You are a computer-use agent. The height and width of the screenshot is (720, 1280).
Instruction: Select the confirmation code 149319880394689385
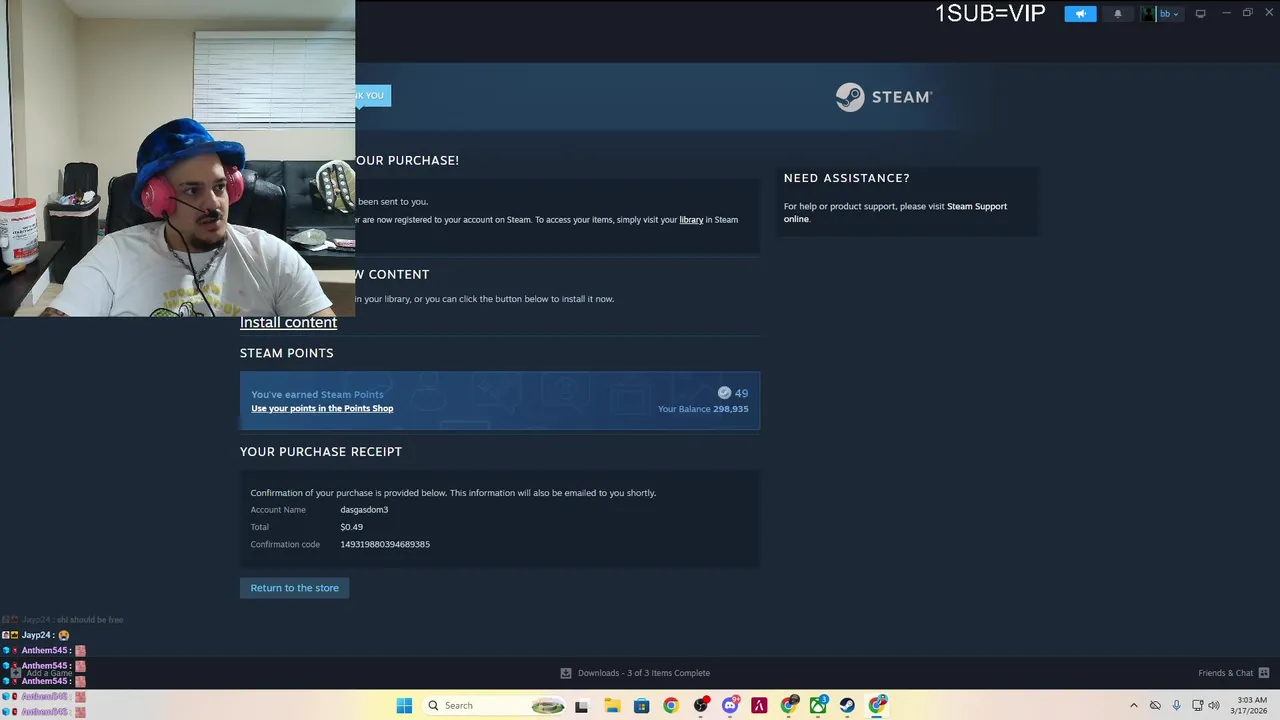[x=385, y=544]
